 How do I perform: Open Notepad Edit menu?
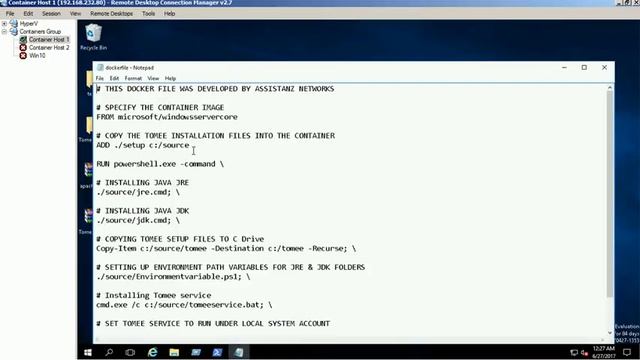click(x=114, y=78)
